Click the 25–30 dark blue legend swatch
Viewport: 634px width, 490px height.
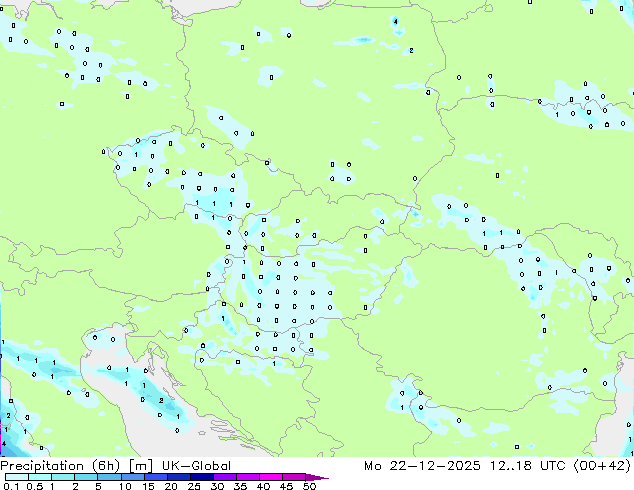point(201,477)
